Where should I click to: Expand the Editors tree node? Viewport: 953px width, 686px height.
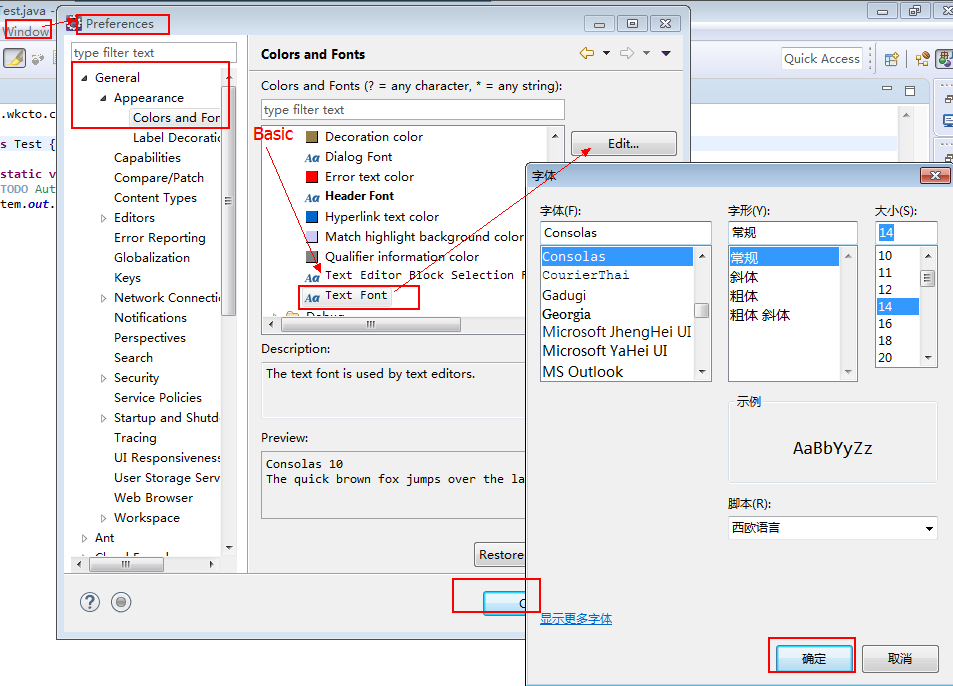(103, 218)
